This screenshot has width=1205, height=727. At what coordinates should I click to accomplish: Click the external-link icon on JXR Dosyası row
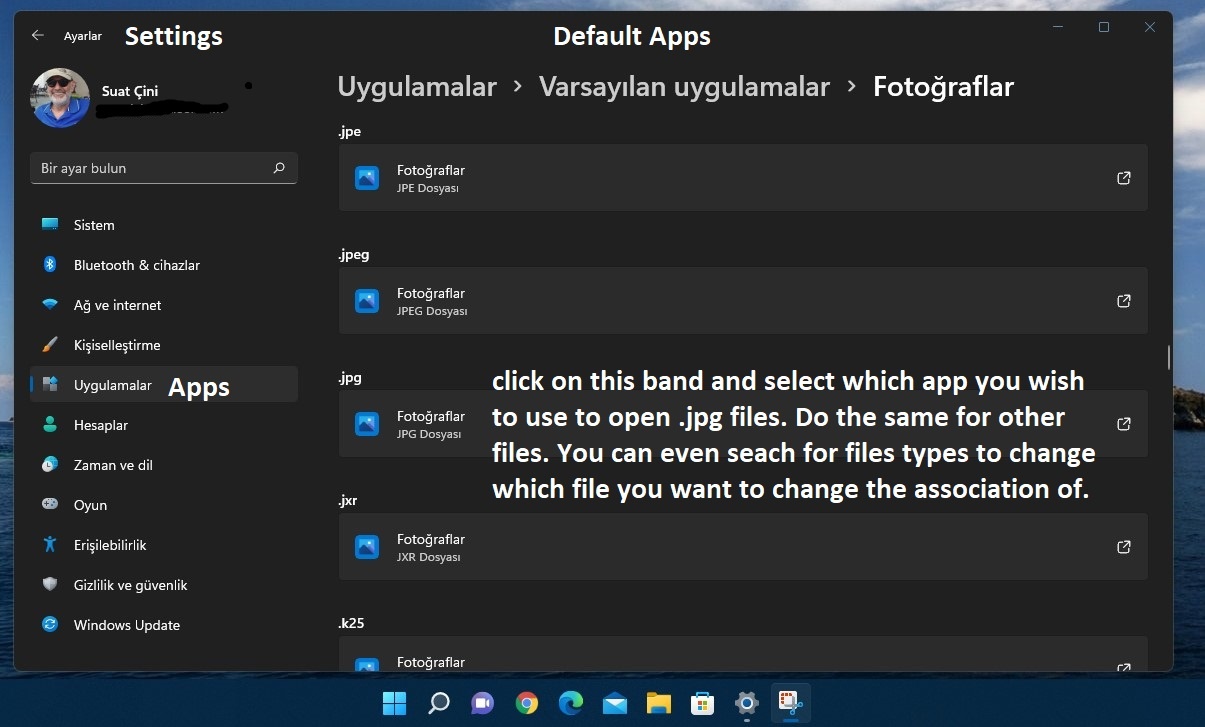1123,547
